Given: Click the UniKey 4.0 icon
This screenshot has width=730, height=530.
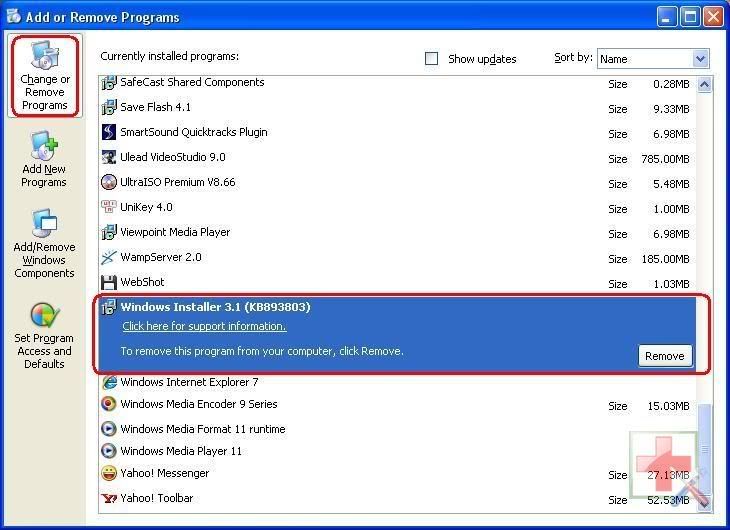Looking at the screenshot, I should pos(109,207).
